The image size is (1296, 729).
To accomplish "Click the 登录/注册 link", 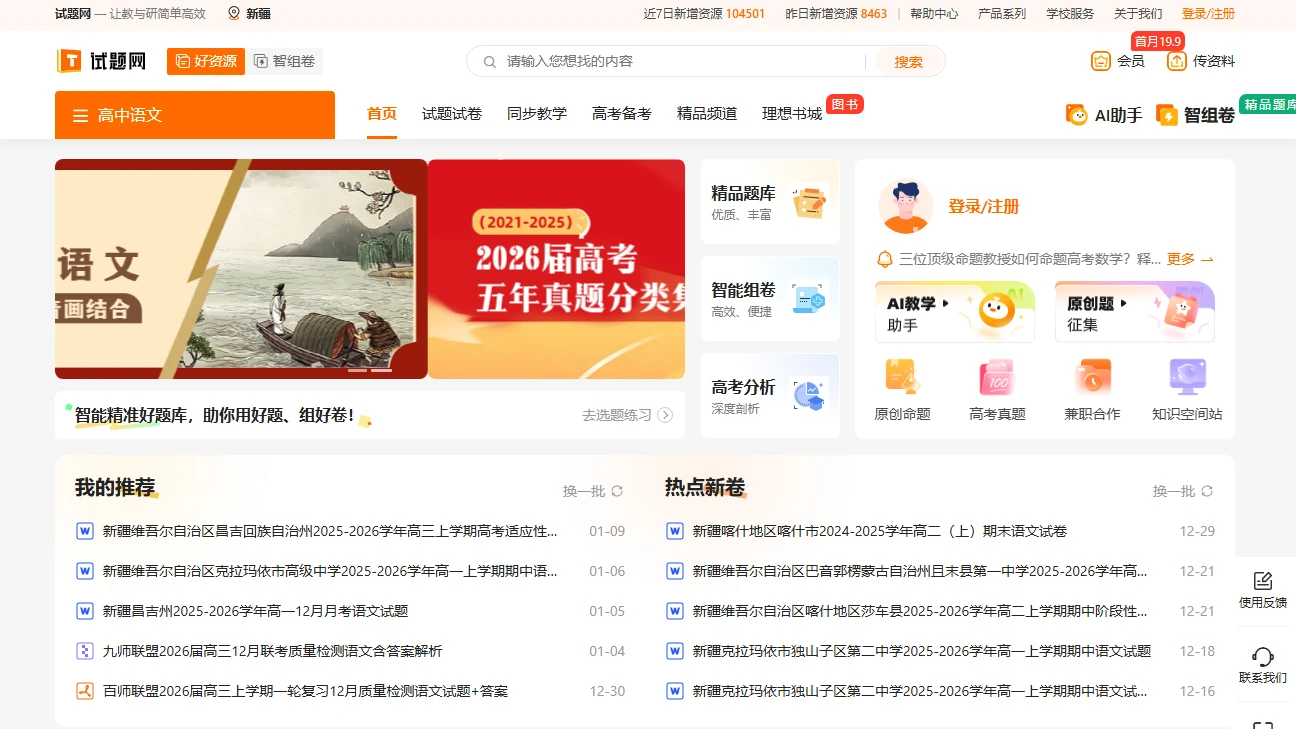I will 1209,14.
